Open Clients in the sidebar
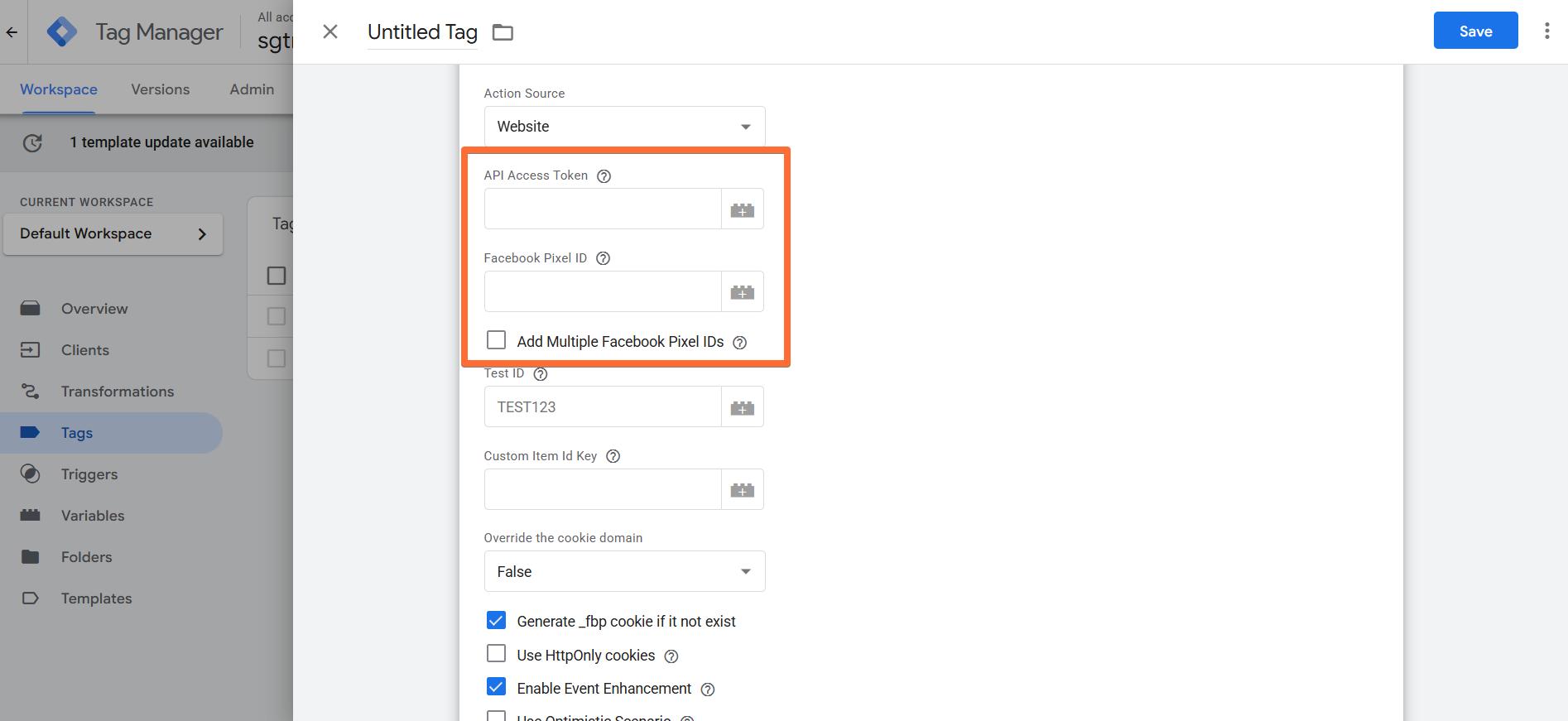The height and width of the screenshot is (721, 1568). [x=111, y=350]
